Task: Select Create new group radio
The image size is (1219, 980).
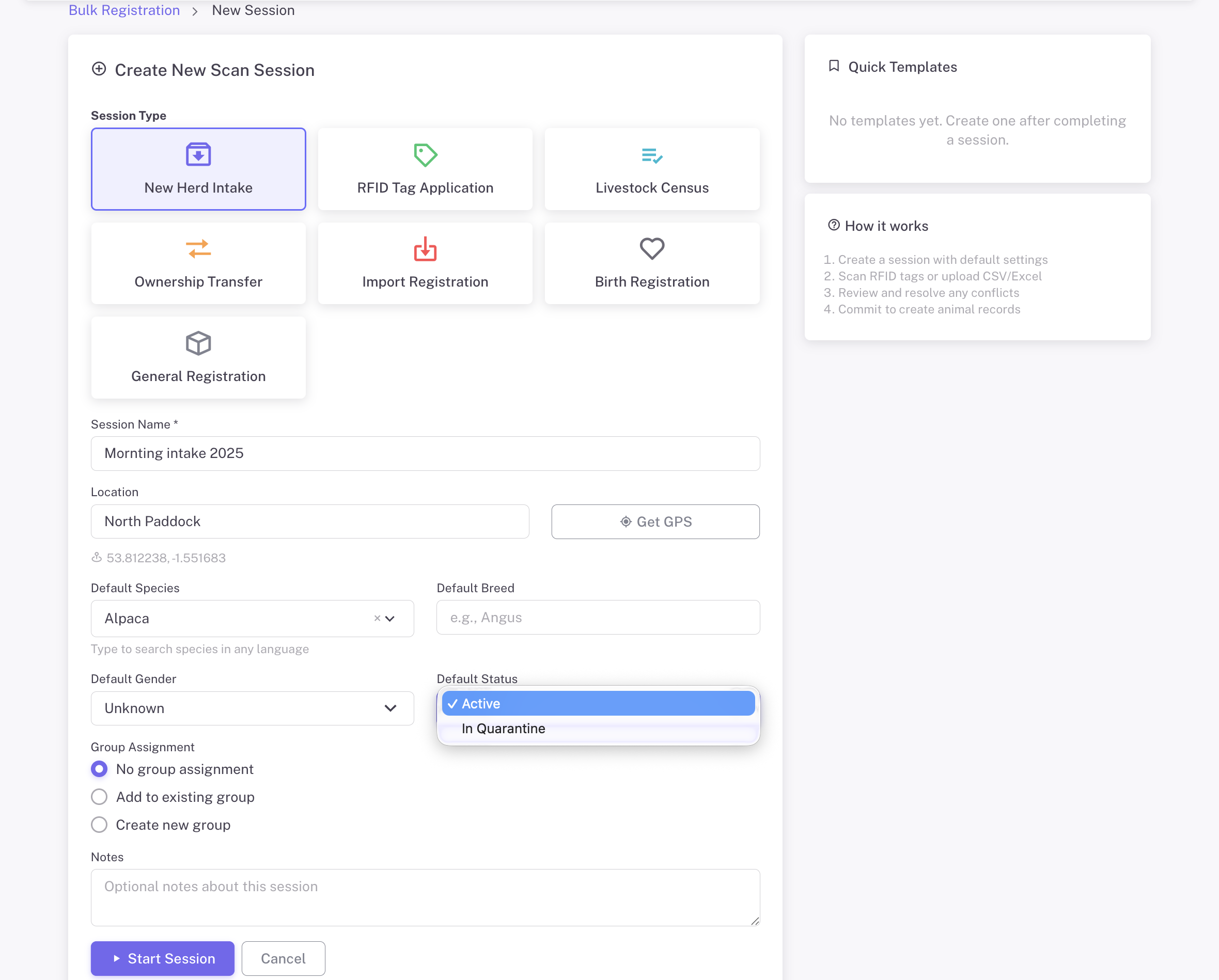Action: pos(100,825)
